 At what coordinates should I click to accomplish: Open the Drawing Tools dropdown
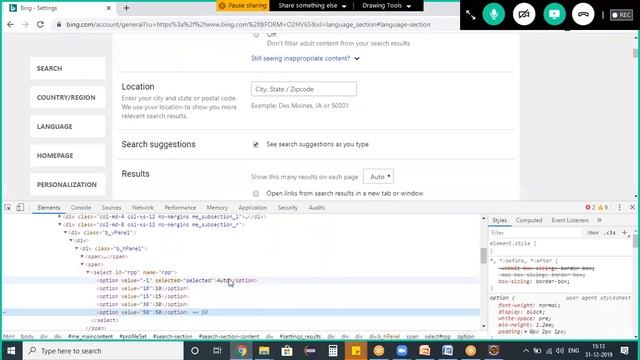pyautogui.click(x=387, y=6)
